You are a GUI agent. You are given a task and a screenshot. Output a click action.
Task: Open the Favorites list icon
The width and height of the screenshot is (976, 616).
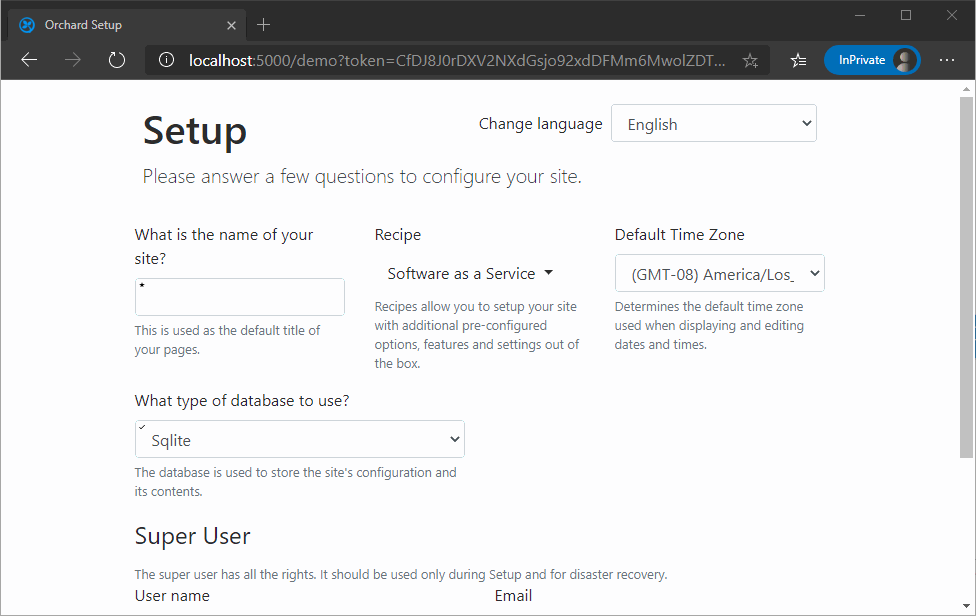(798, 60)
